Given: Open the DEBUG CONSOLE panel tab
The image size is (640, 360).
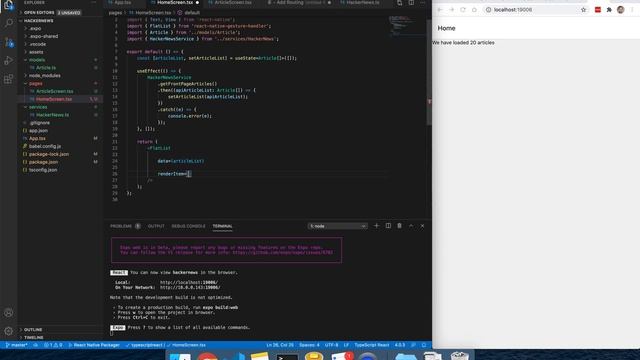Looking at the screenshot, I should [188, 226].
